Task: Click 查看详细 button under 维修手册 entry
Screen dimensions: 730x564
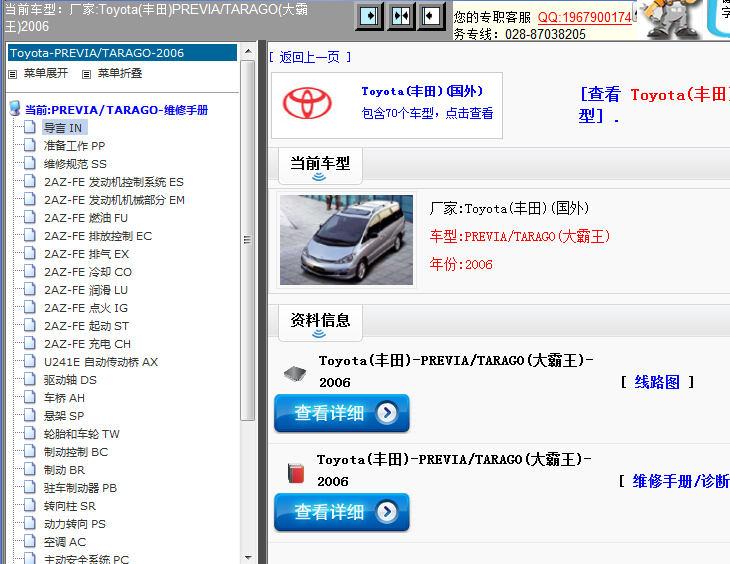Action: pos(342,512)
